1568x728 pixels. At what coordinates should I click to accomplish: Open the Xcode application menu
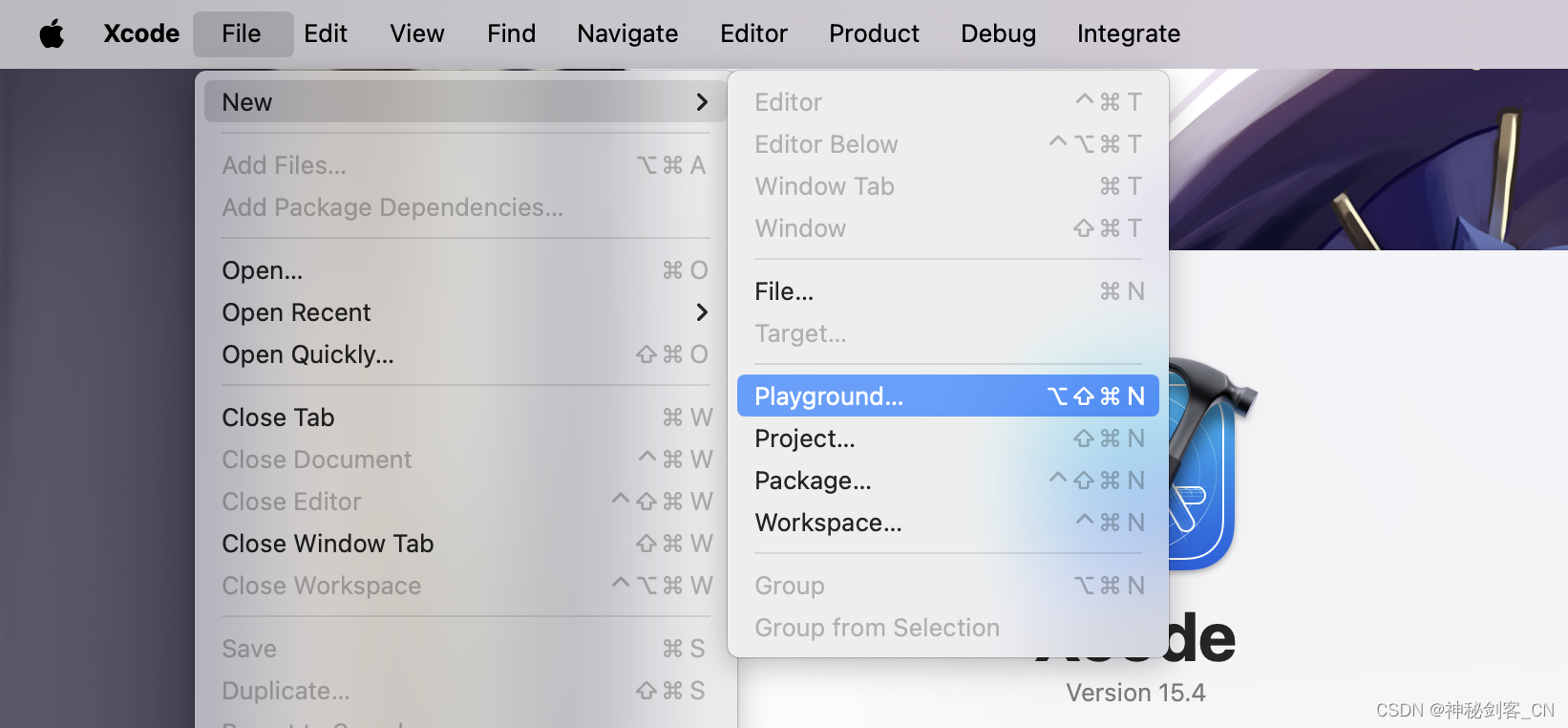tap(141, 33)
